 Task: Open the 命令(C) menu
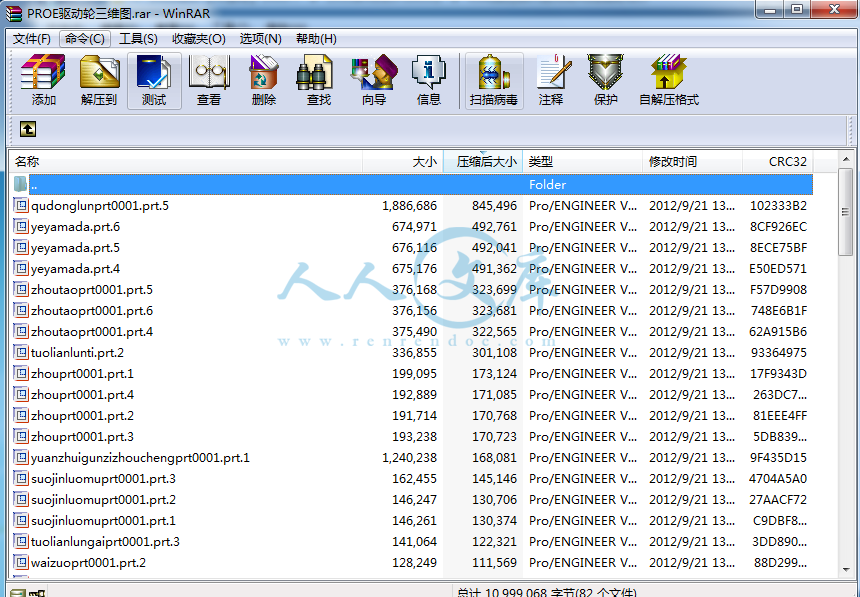84,39
